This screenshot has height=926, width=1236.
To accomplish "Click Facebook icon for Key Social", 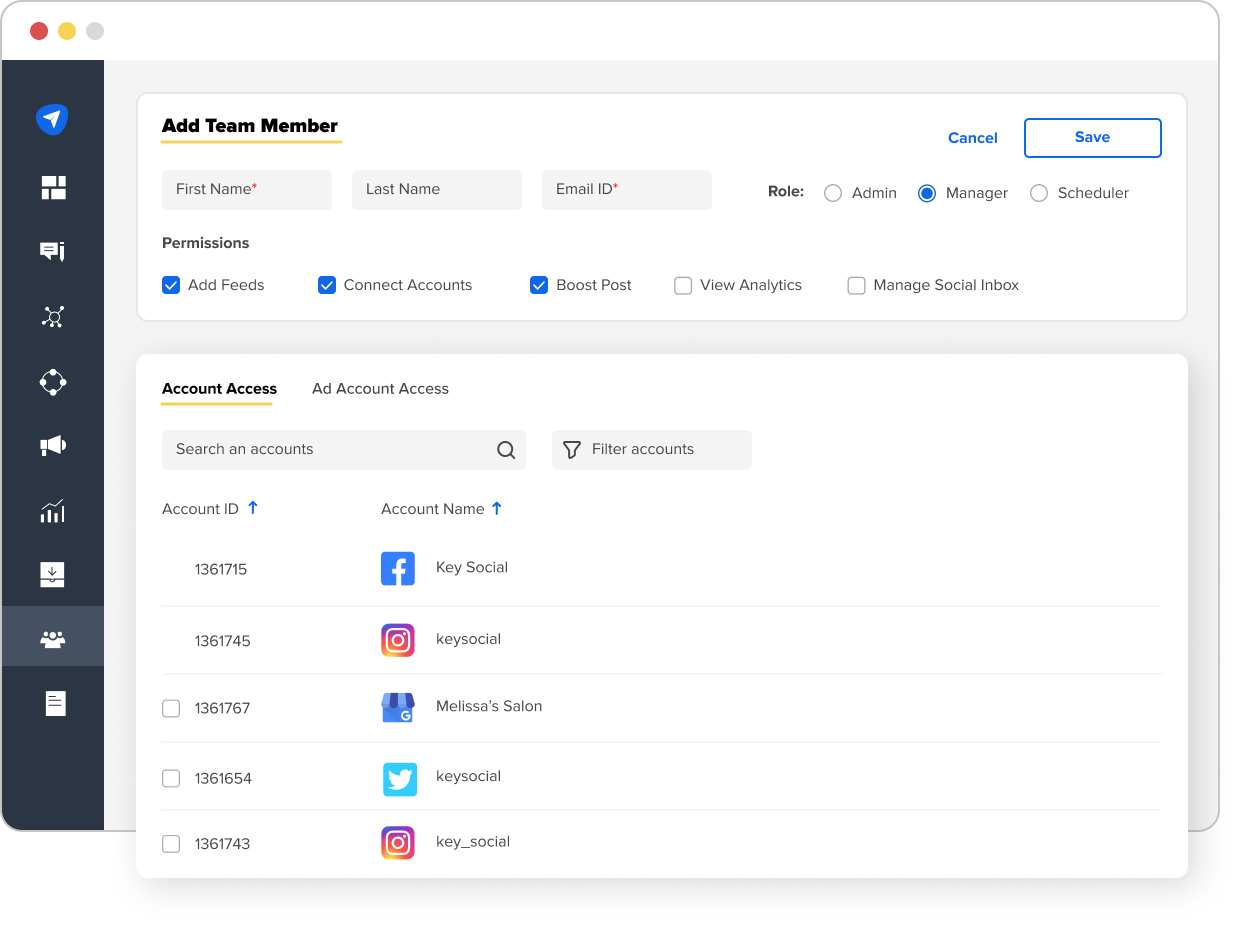I will pos(398,569).
